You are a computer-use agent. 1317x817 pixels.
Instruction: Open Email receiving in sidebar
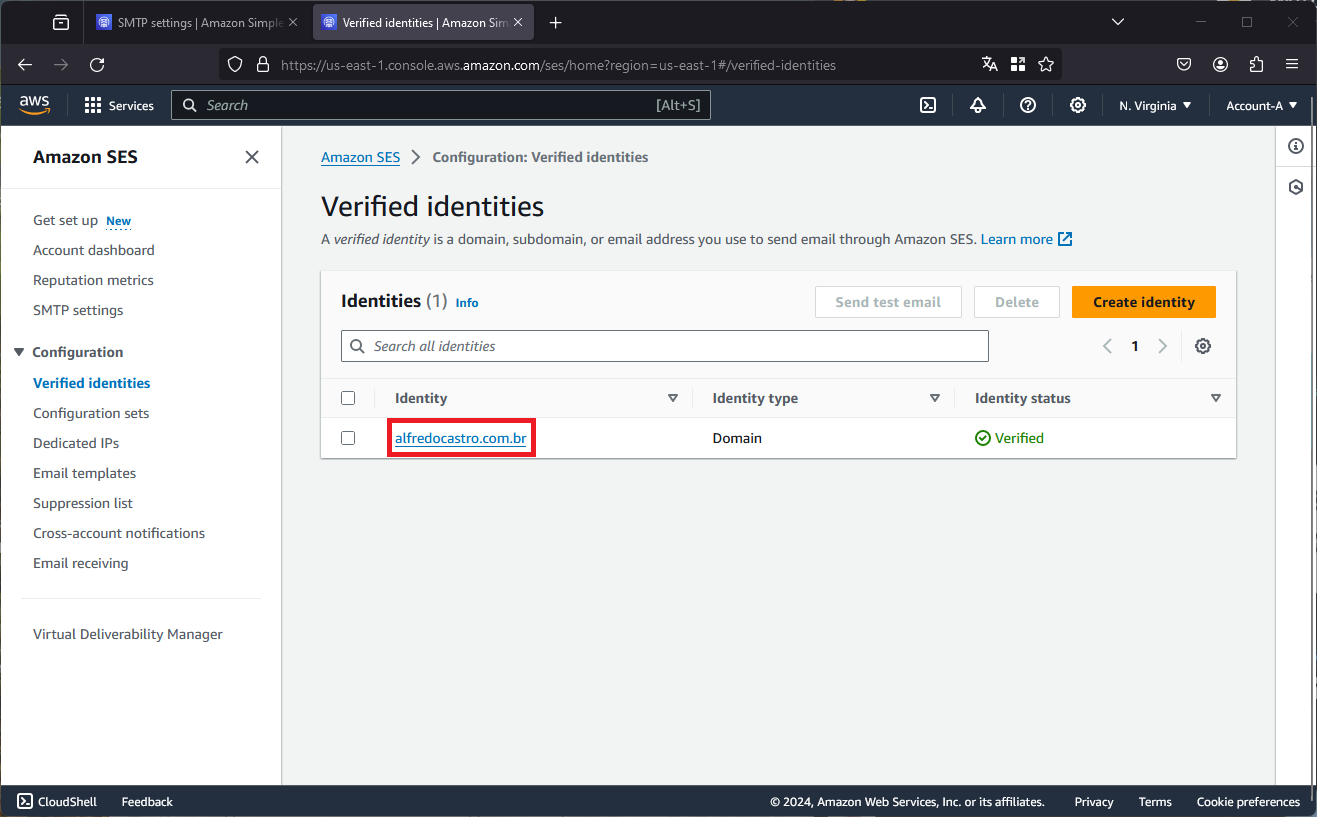pyautogui.click(x=81, y=563)
